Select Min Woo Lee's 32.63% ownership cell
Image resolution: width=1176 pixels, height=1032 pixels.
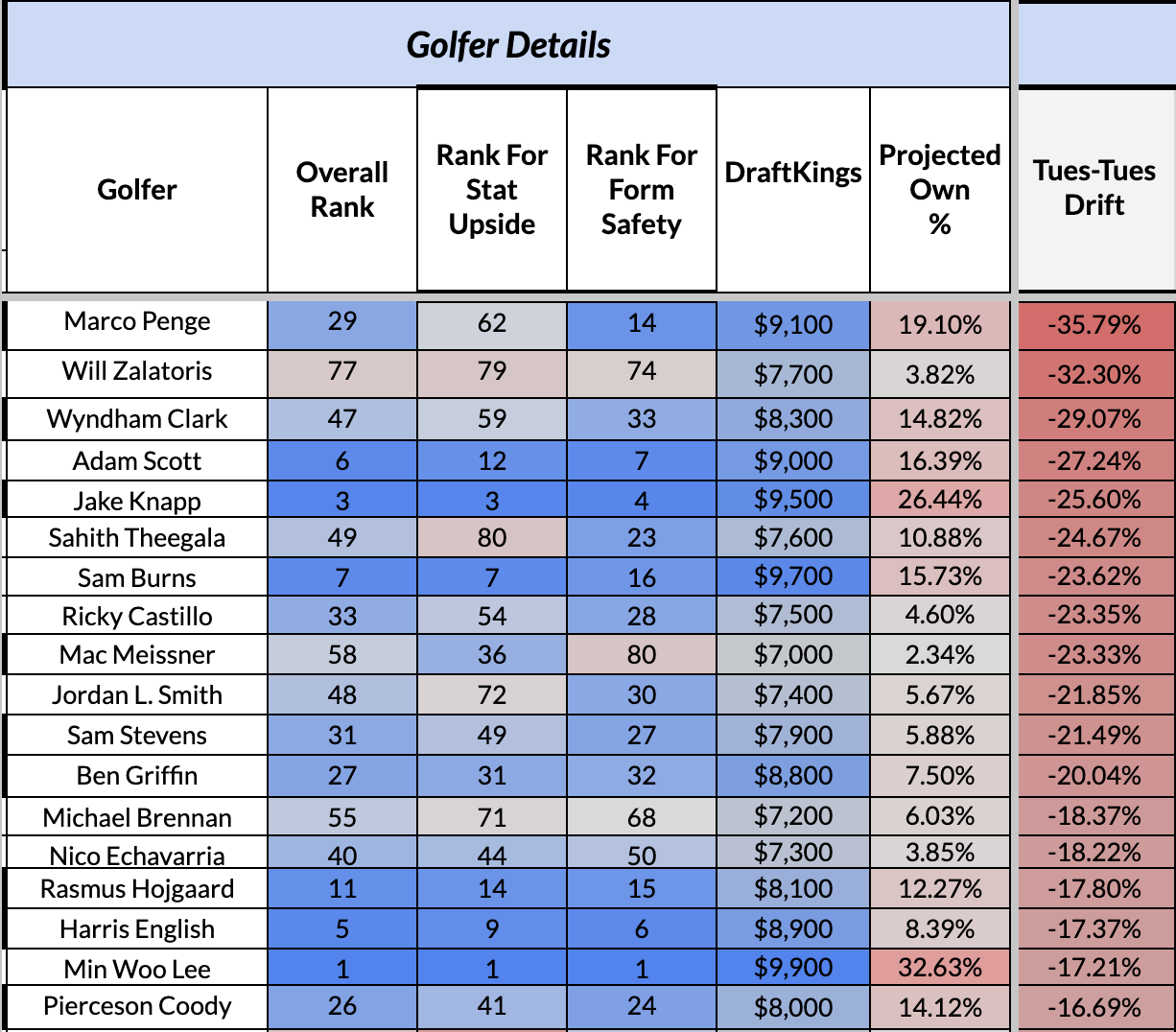pos(940,969)
